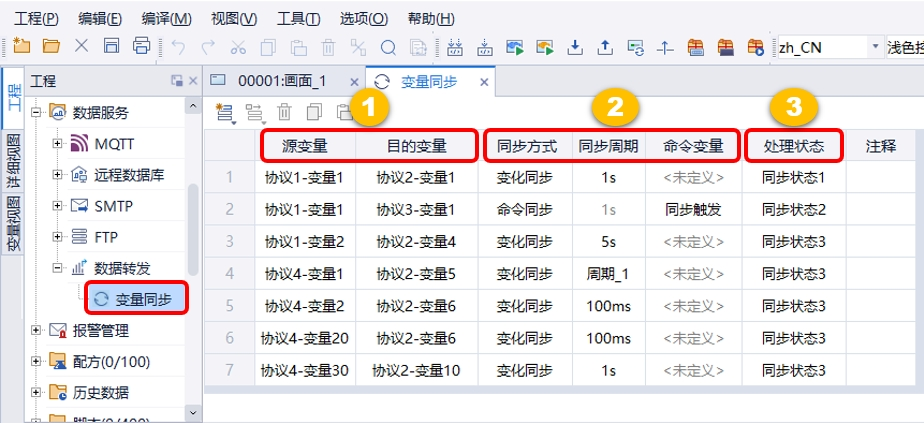Click the main toolbar Delete trash icon
Viewport: 924px width, 423px height.
[x=328, y=47]
